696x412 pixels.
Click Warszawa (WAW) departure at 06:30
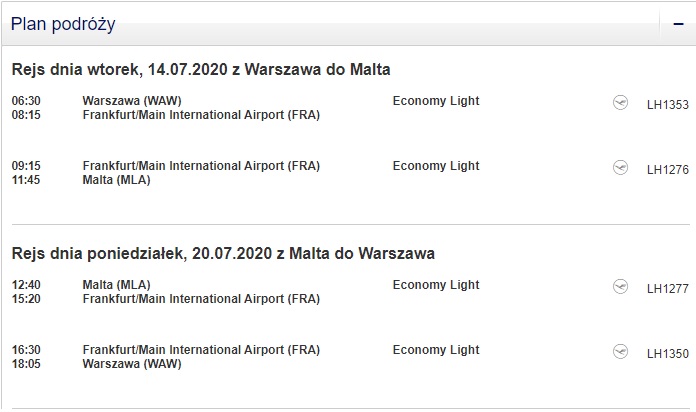[x=132, y=101]
